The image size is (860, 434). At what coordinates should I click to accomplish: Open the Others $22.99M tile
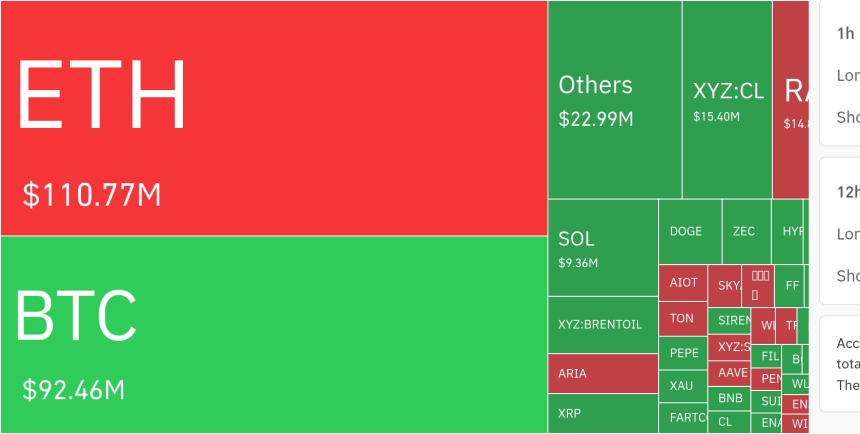(615, 100)
